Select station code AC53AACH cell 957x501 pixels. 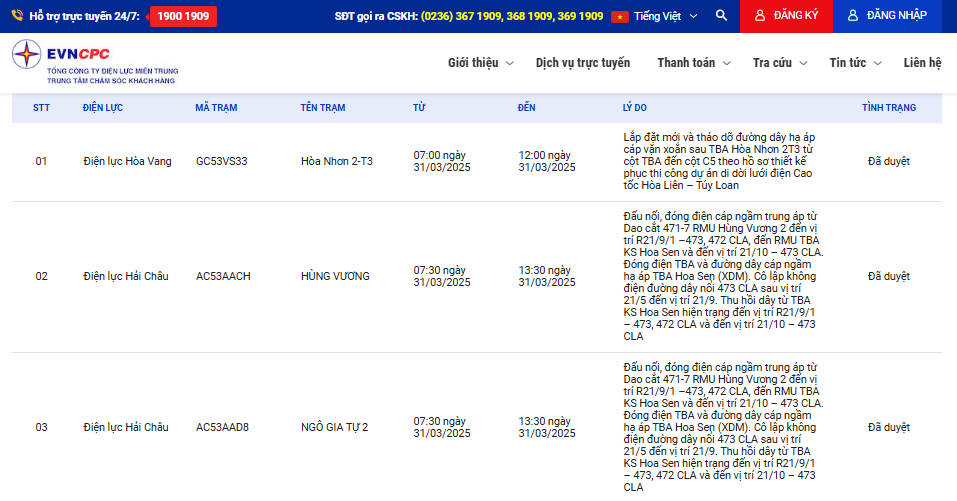click(x=223, y=276)
